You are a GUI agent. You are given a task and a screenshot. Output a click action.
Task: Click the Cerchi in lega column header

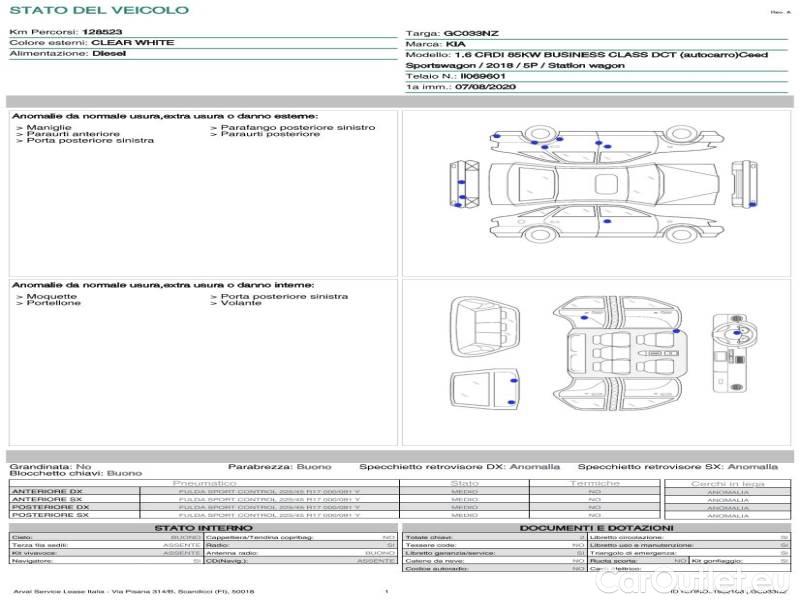coord(727,483)
